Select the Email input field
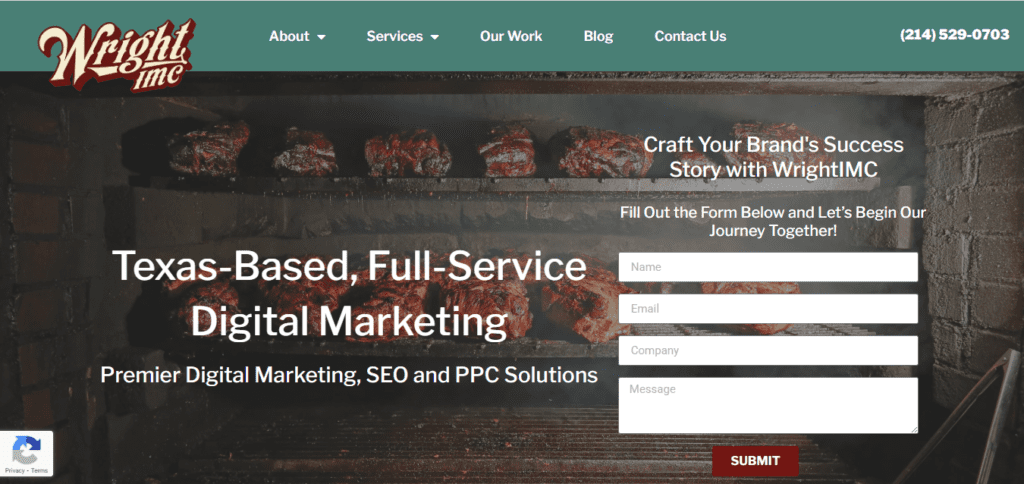This screenshot has width=1024, height=484. 768,309
